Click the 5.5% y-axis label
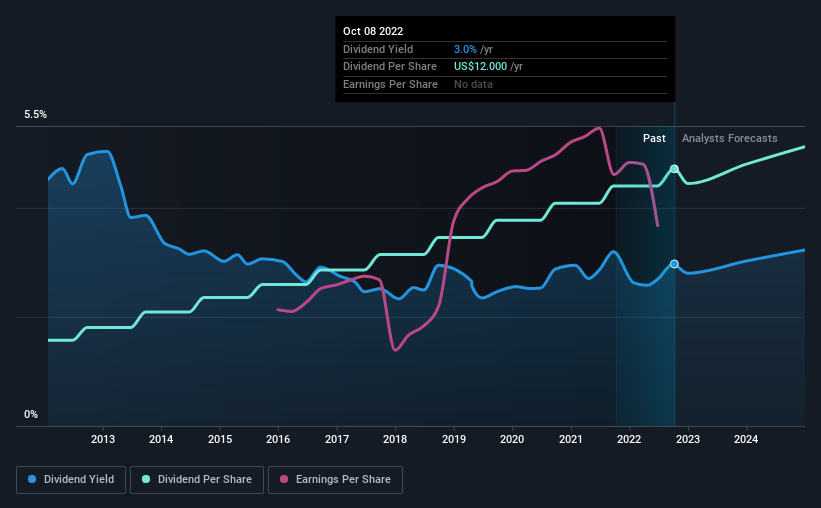 [36, 115]
